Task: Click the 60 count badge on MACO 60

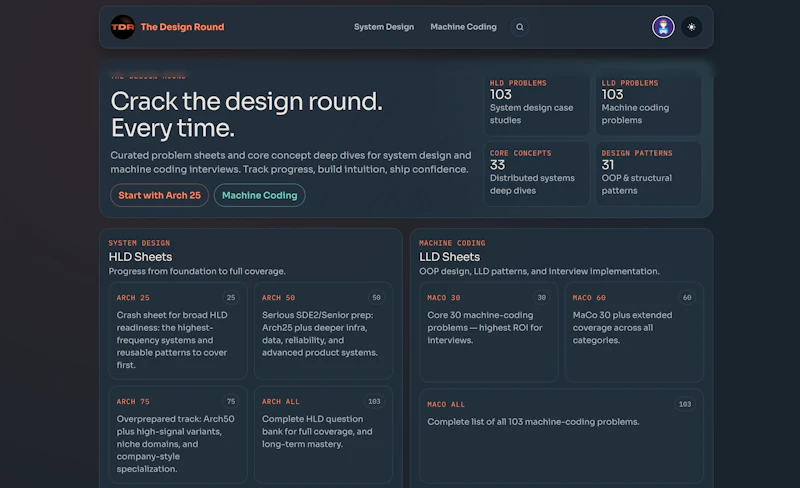Action: click(x=687, y=298)
